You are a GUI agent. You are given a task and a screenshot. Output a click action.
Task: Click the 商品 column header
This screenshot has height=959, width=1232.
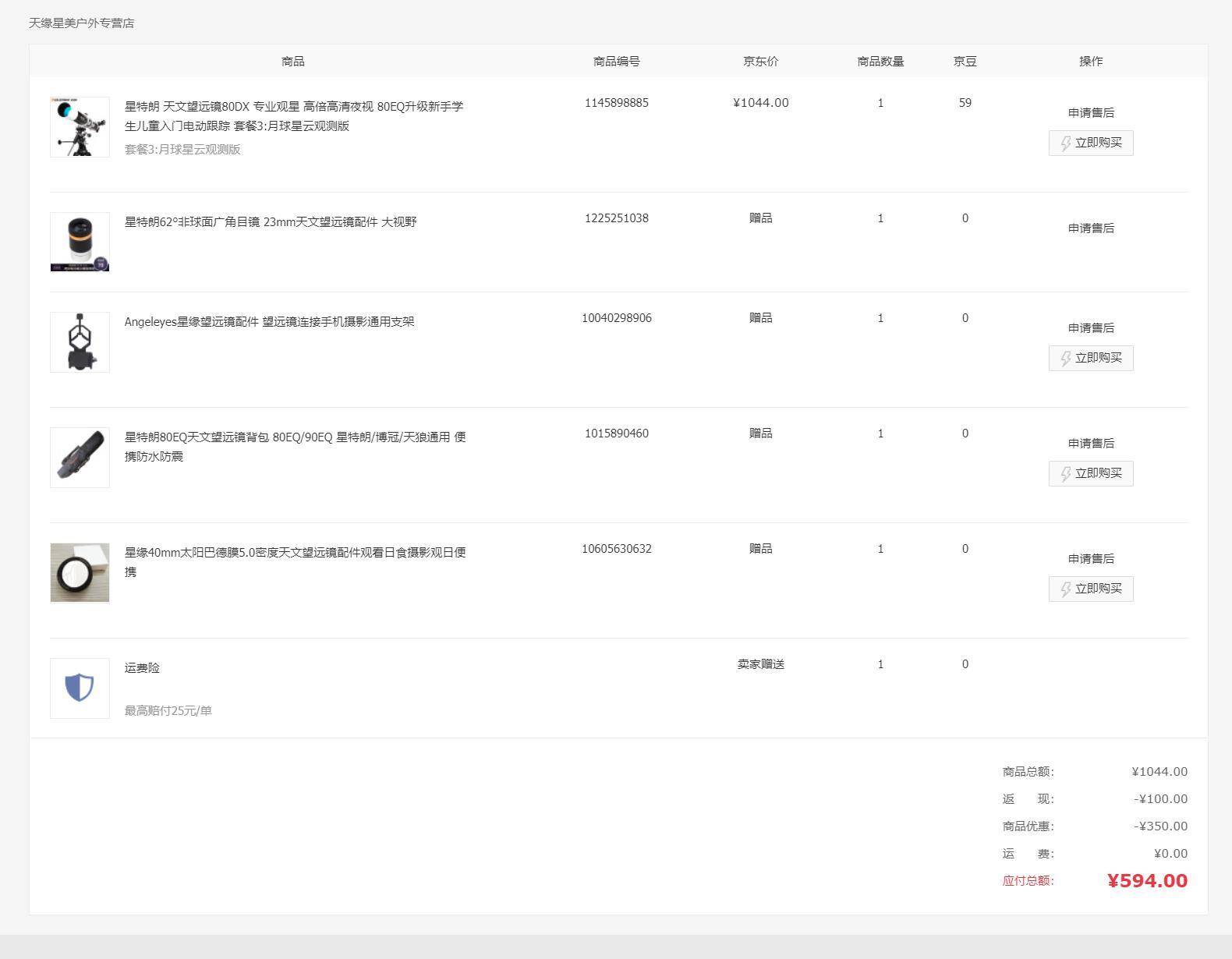(293, 62)
